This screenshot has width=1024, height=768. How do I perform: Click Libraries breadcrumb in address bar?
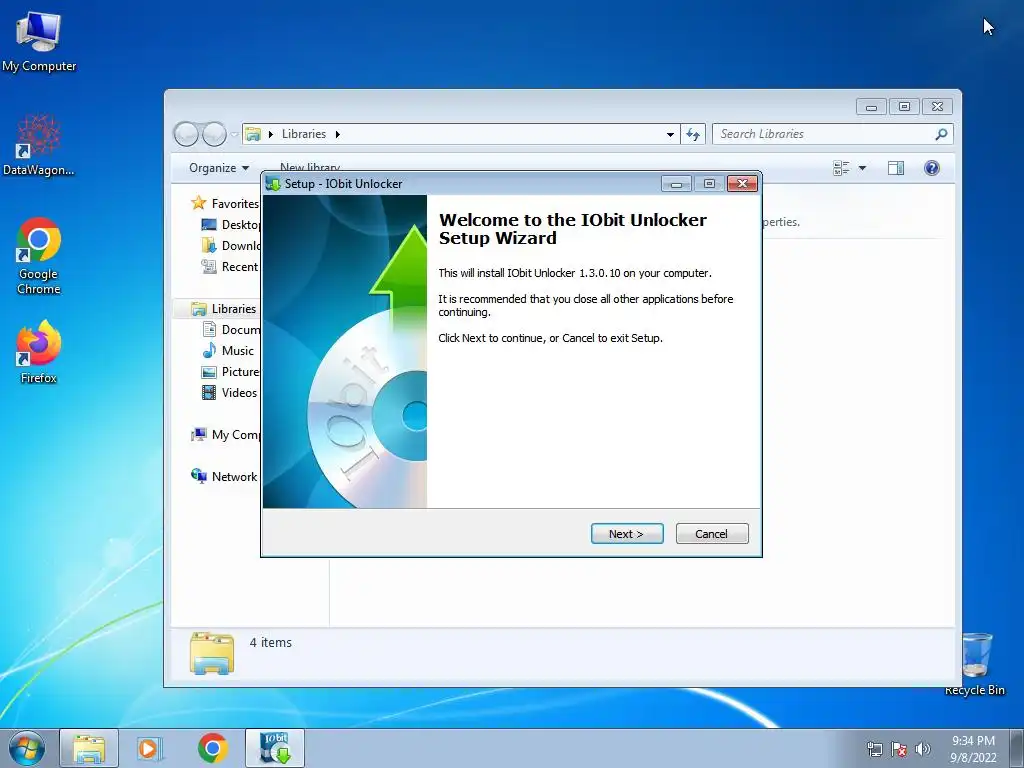pos(304,134)
